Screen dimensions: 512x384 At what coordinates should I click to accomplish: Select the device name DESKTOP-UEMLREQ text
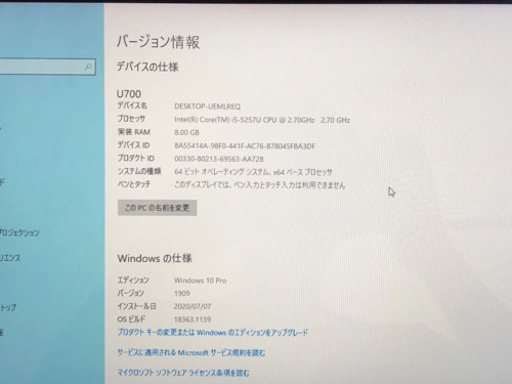click(x=207, y=106)
